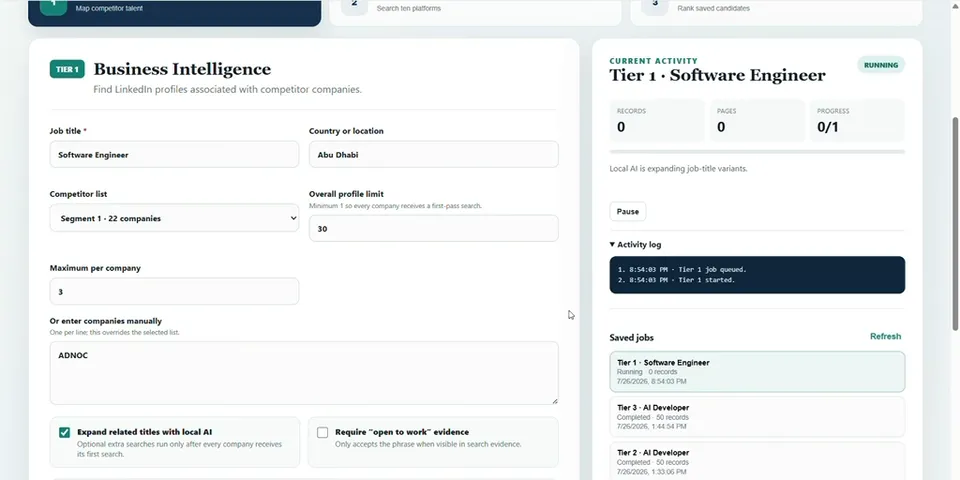The width and height of the screenshot is (960, 480).
Task: Click the Overall profile limit field showing 30
Action: coord(433,228)
